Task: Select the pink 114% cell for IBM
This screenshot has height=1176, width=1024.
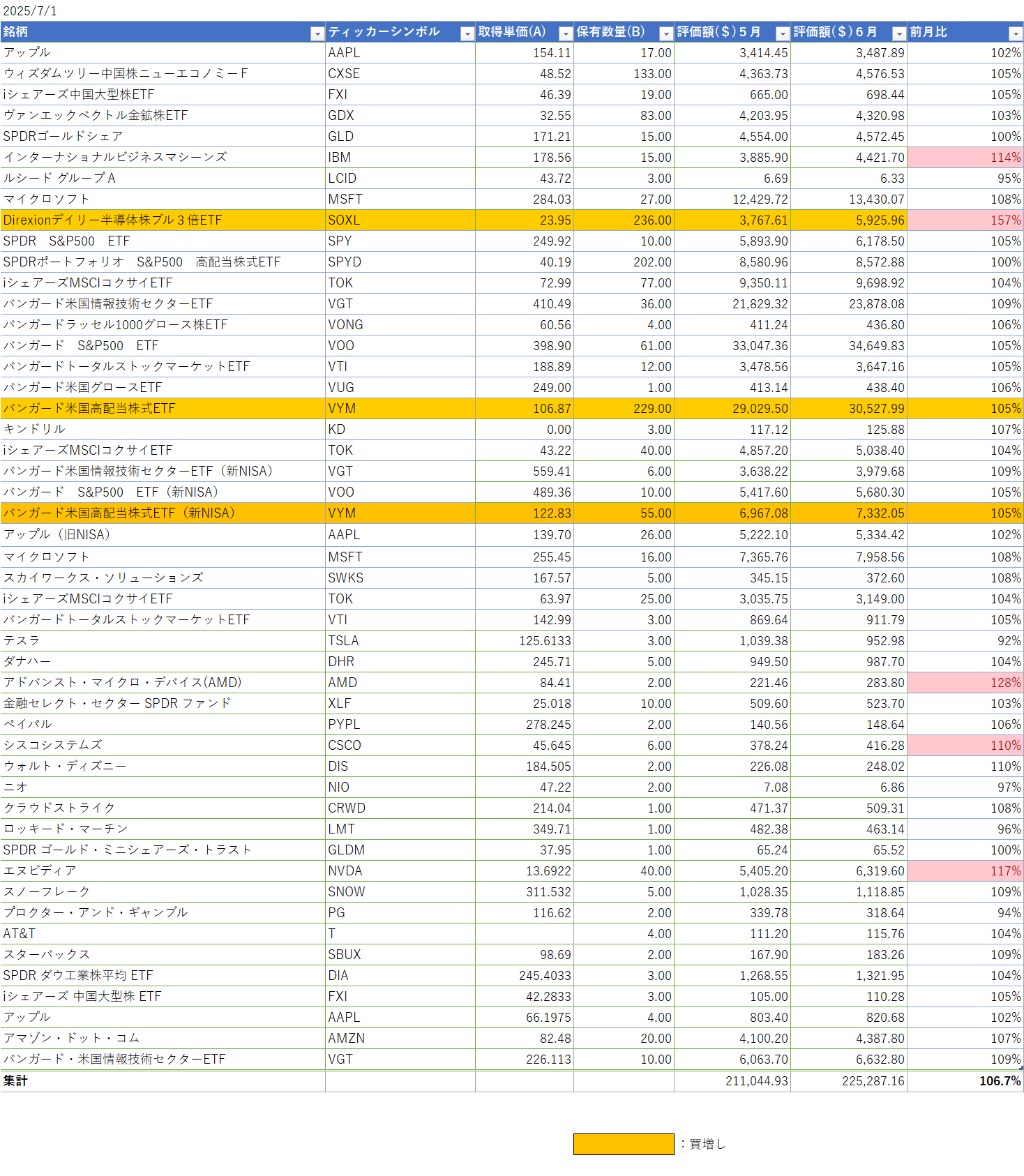Action: pyautogui.click(x=965, y=158)
